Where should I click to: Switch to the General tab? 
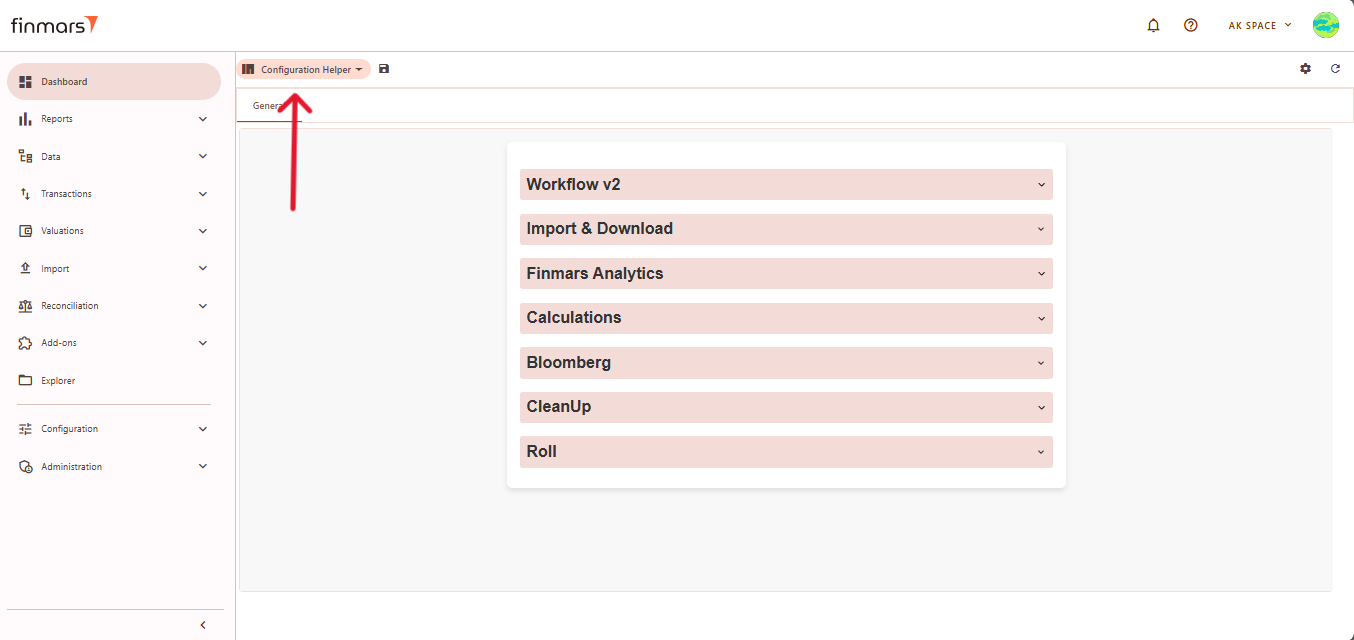pyautogui.click(x=267, y=106)
